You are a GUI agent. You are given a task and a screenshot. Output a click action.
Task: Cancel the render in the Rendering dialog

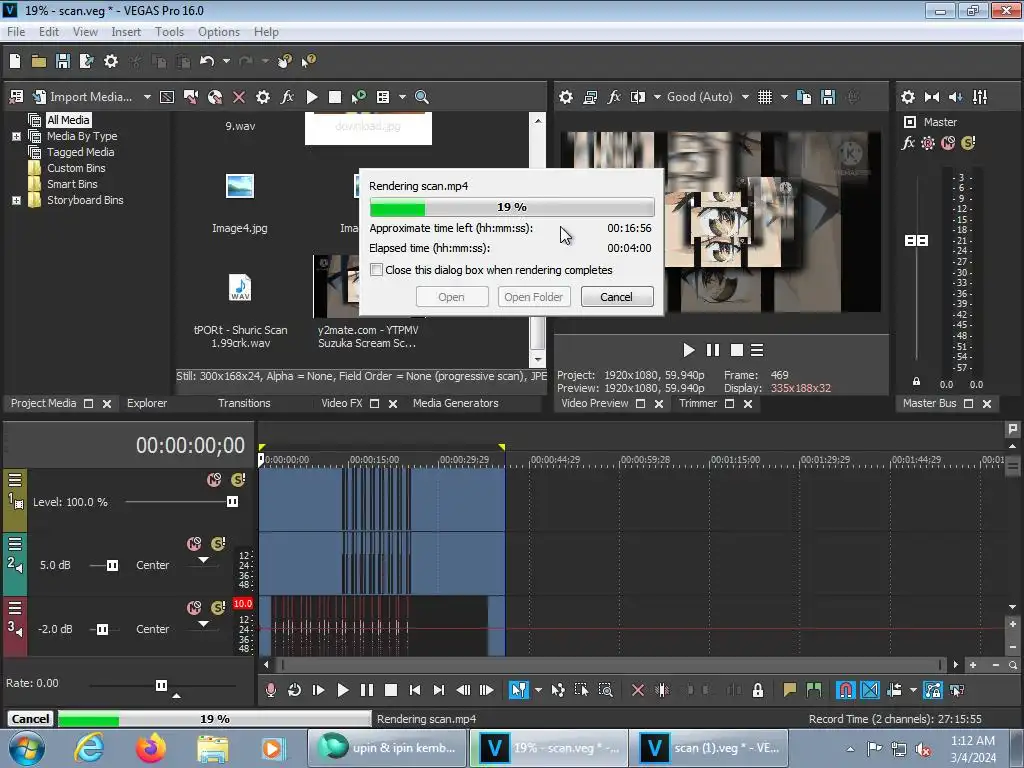tap(616, 297)
